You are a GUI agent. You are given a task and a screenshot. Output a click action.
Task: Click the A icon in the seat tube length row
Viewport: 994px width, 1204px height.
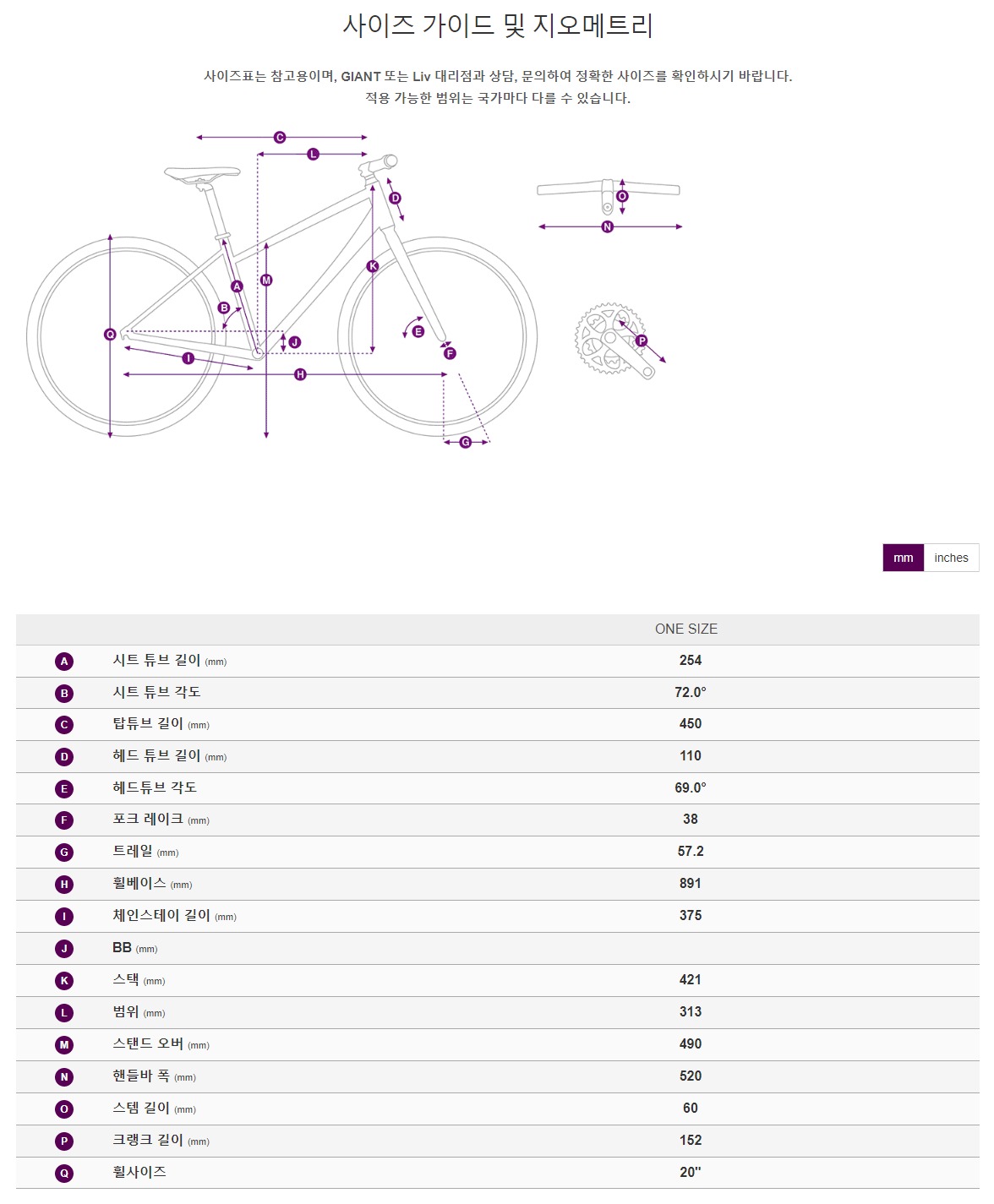coord(64,662)
